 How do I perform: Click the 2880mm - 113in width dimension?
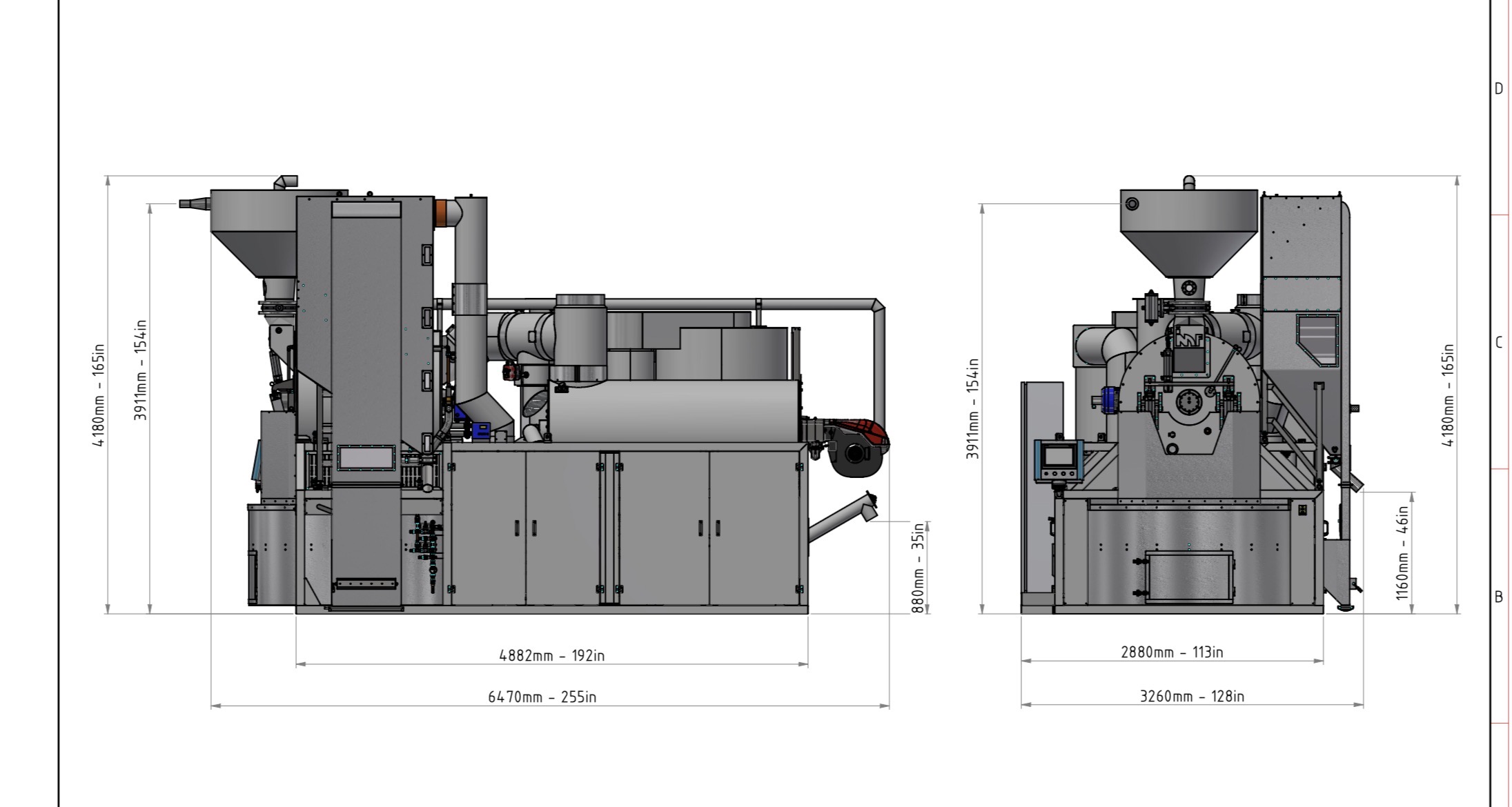[1172, 652]
